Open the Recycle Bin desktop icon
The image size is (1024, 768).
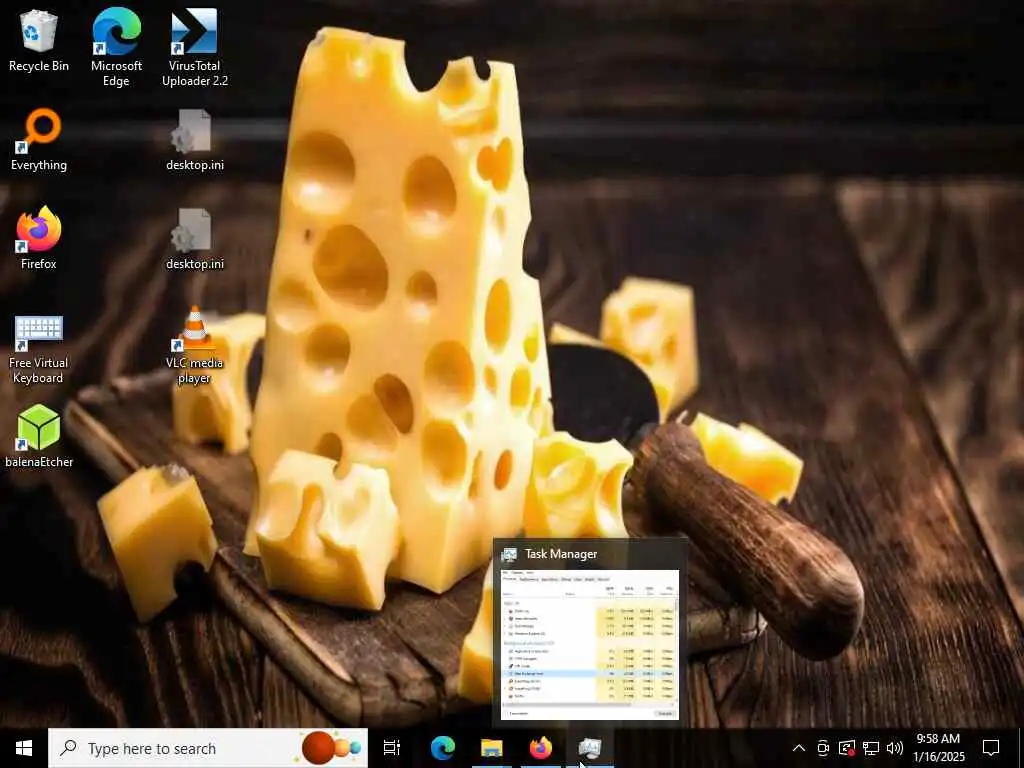click(x=39, y=40)
